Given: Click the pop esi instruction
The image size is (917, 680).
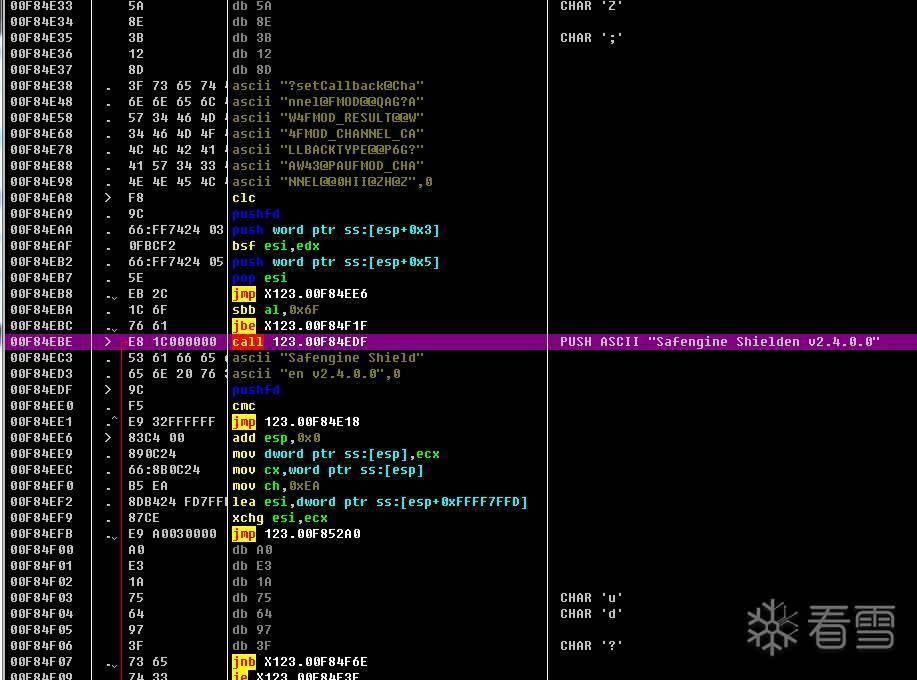Looking at the screenshot, I should (x=260, y=278).
